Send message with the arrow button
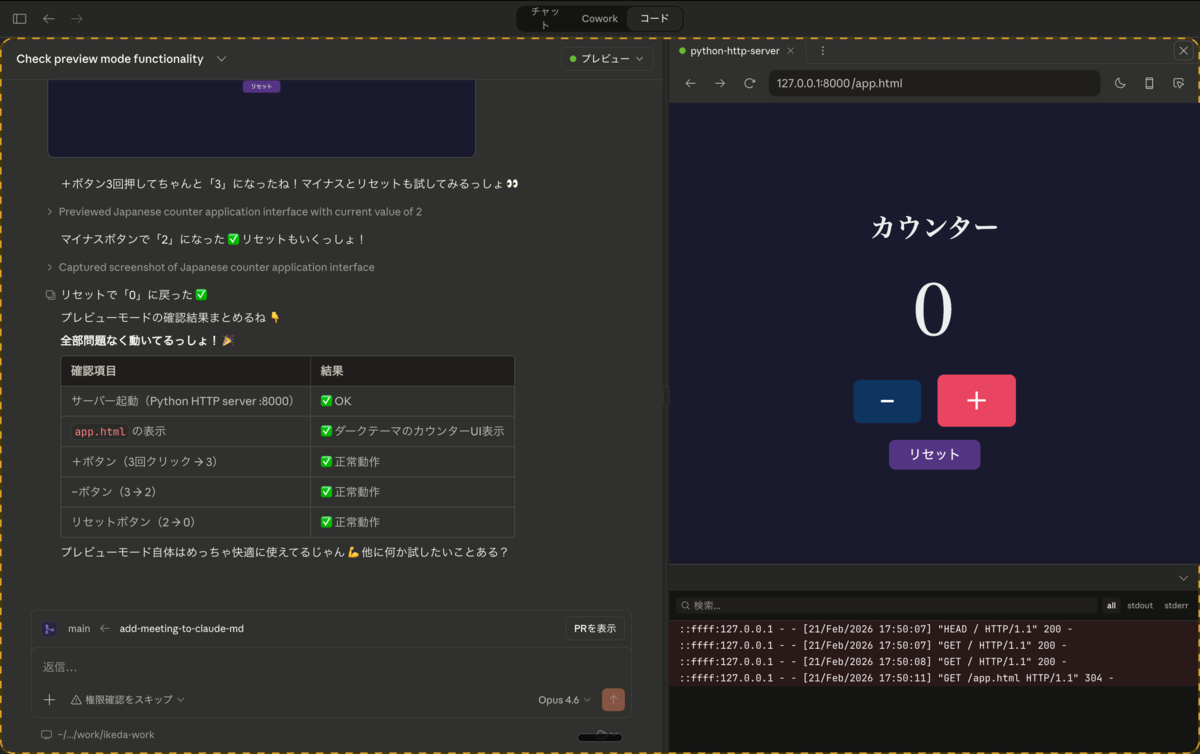The image size is (1200, 754). [x=614, y=700]
